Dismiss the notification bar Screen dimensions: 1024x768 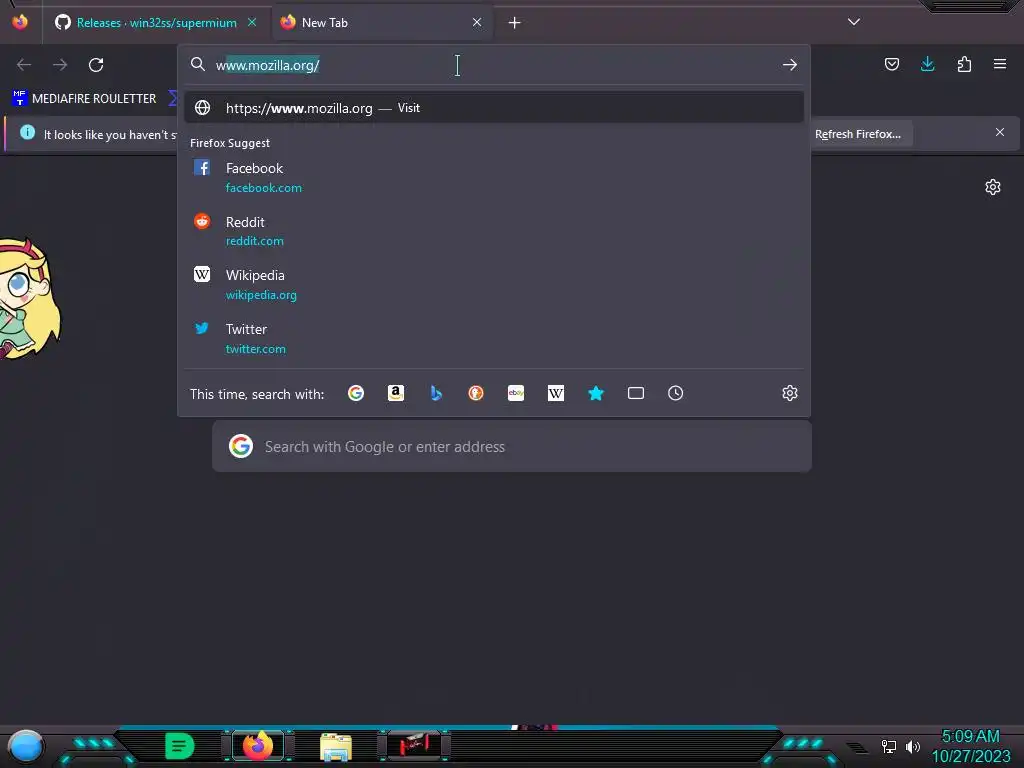click(x=1000, y=133)
